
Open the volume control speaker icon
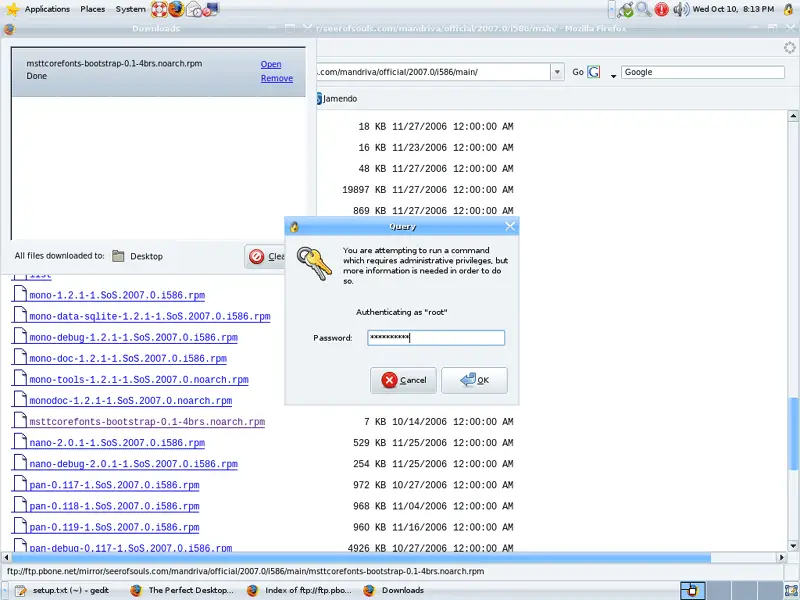coord(681,9)
